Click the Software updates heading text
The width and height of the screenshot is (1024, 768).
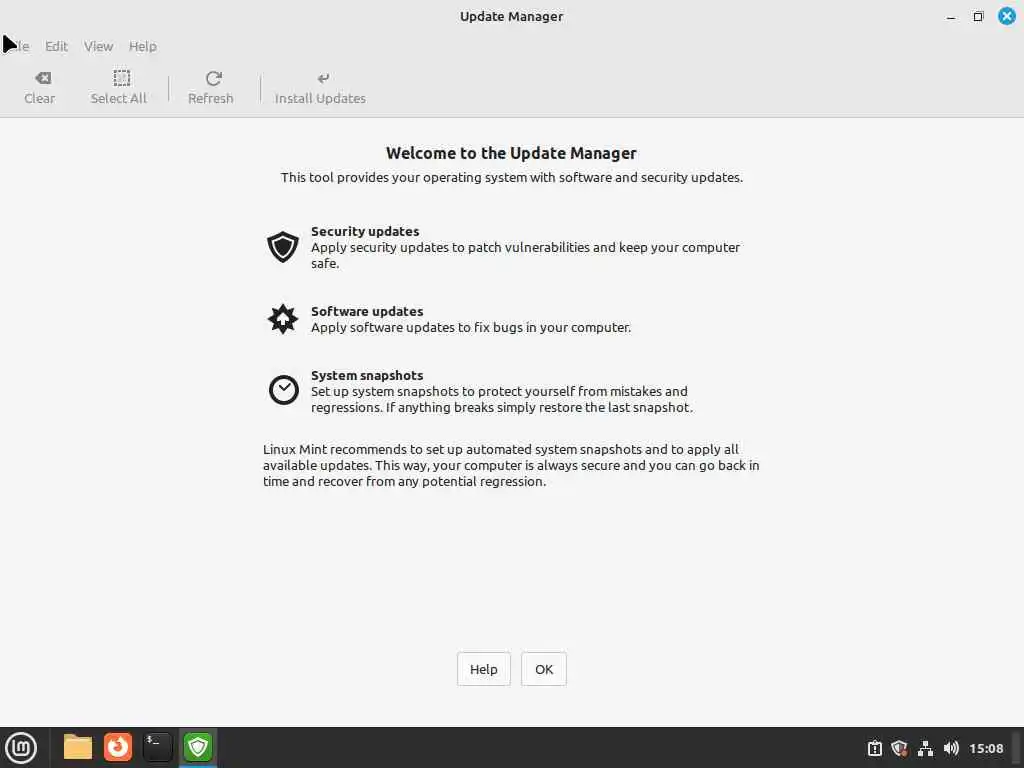click(x=367, y=312)
